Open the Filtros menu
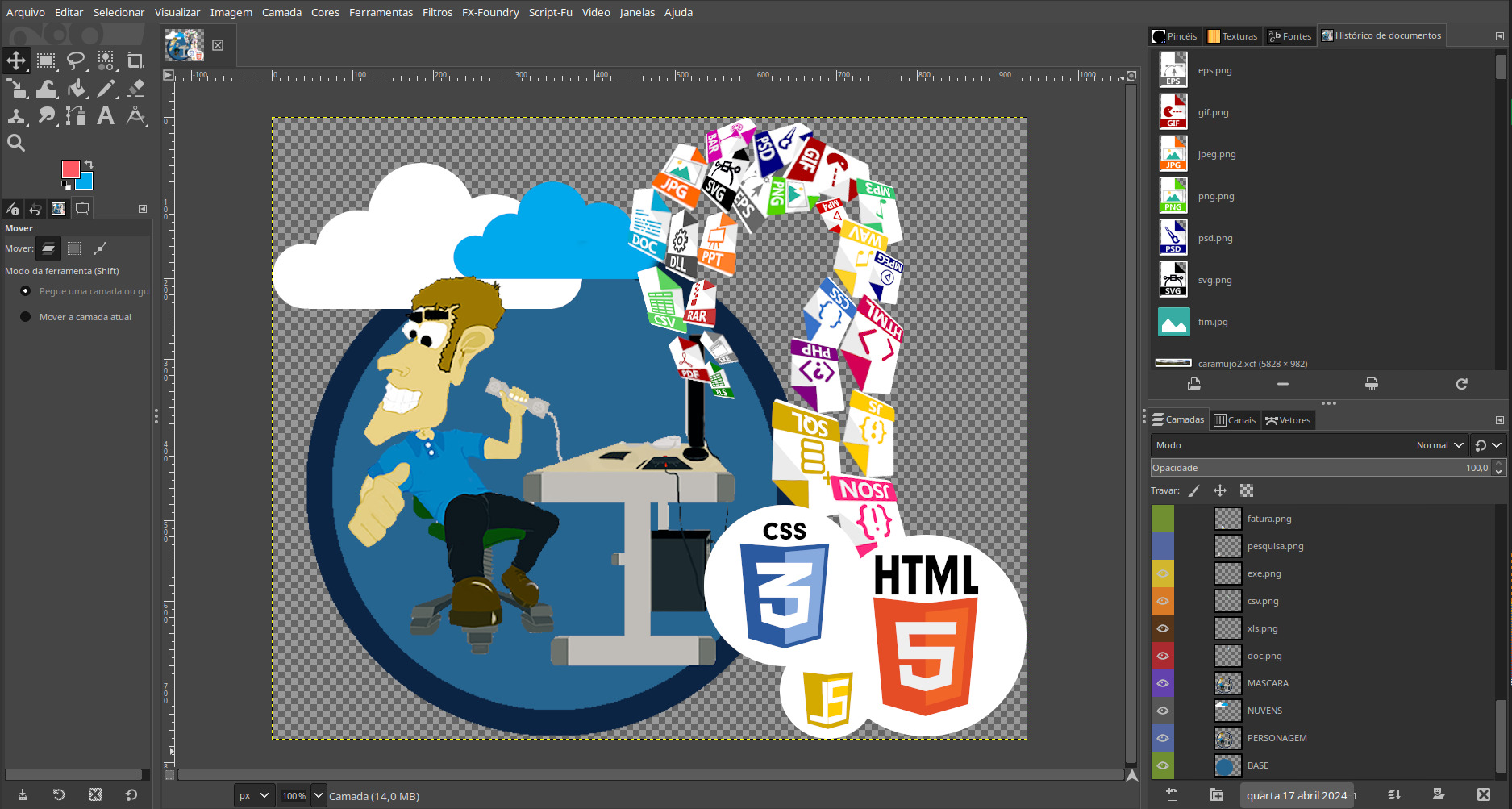 click(437, 12)
